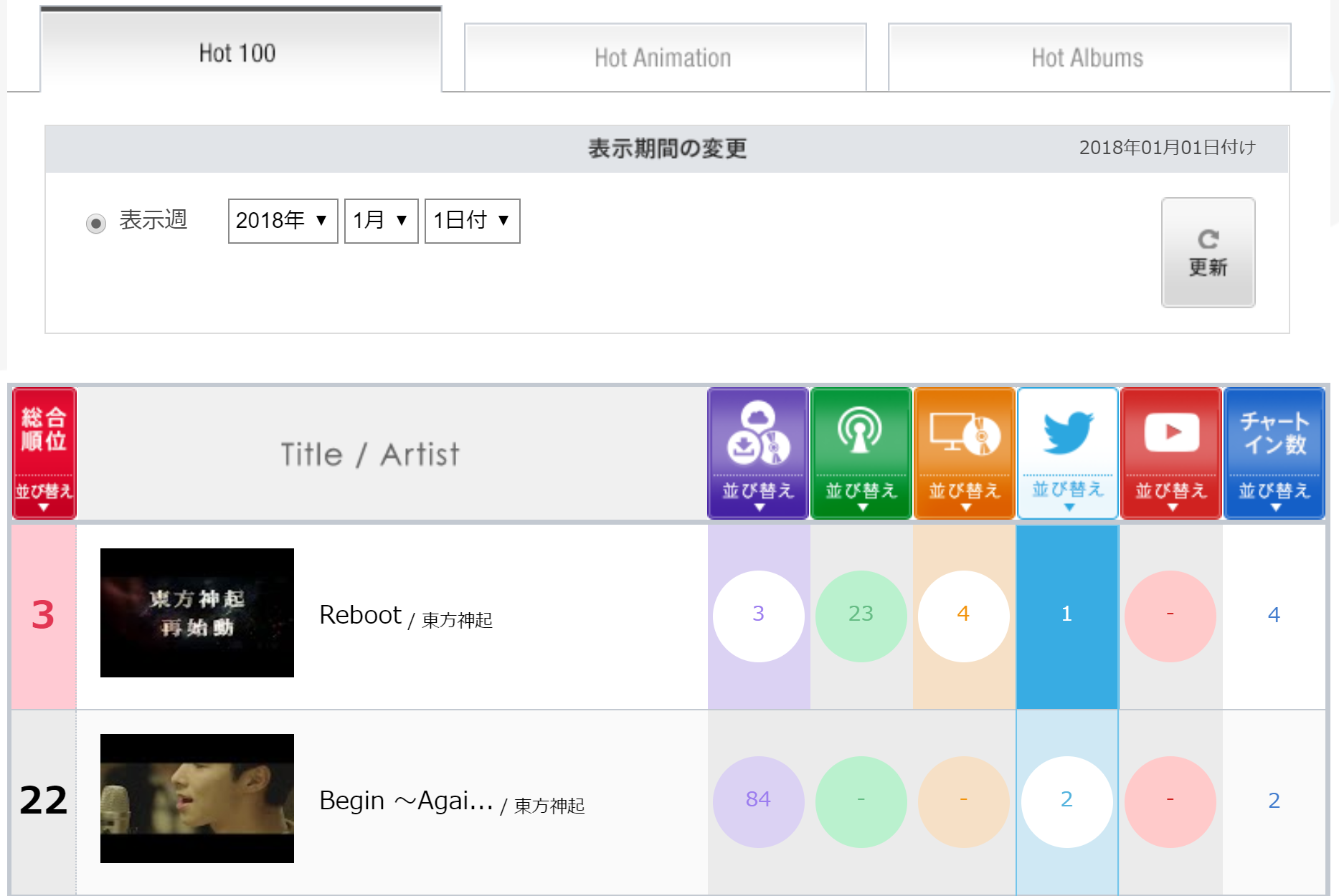Open the Begin ~Agai... song link
The height and width of the screenshot is (896, 1339).
tap(406, 801)
